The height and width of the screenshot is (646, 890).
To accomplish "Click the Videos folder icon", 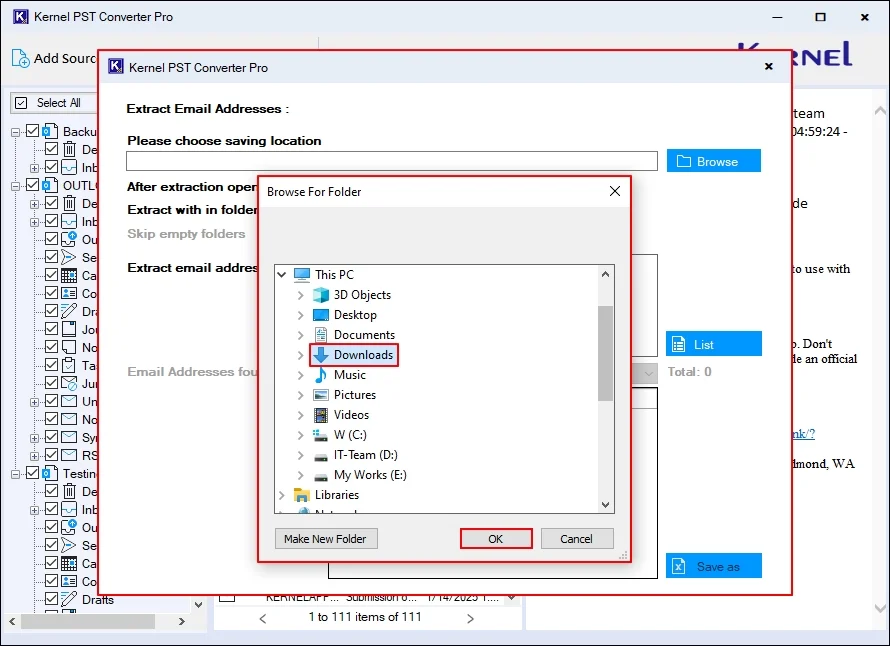I will pos(320,415).
